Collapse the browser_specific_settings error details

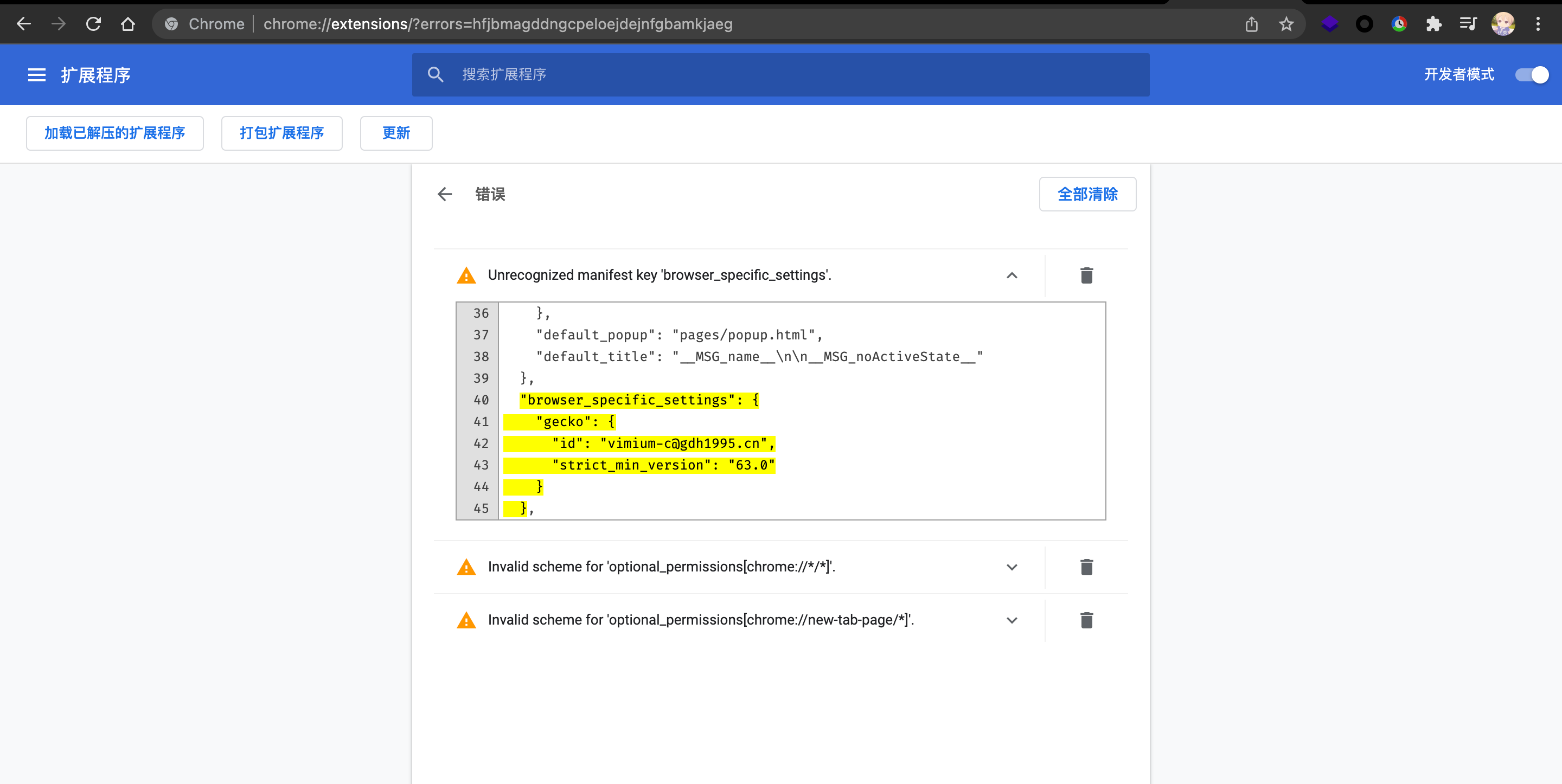click(1012, 275)
